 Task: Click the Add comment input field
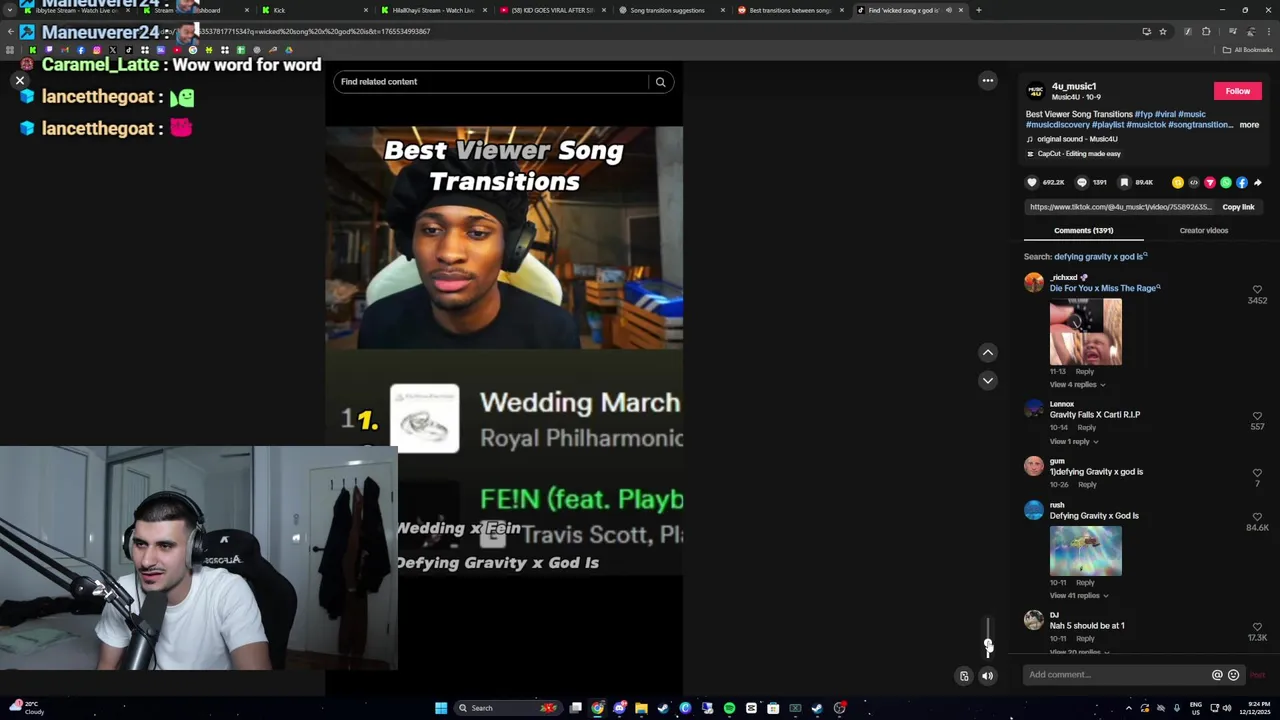click(x=1117, y=675)
